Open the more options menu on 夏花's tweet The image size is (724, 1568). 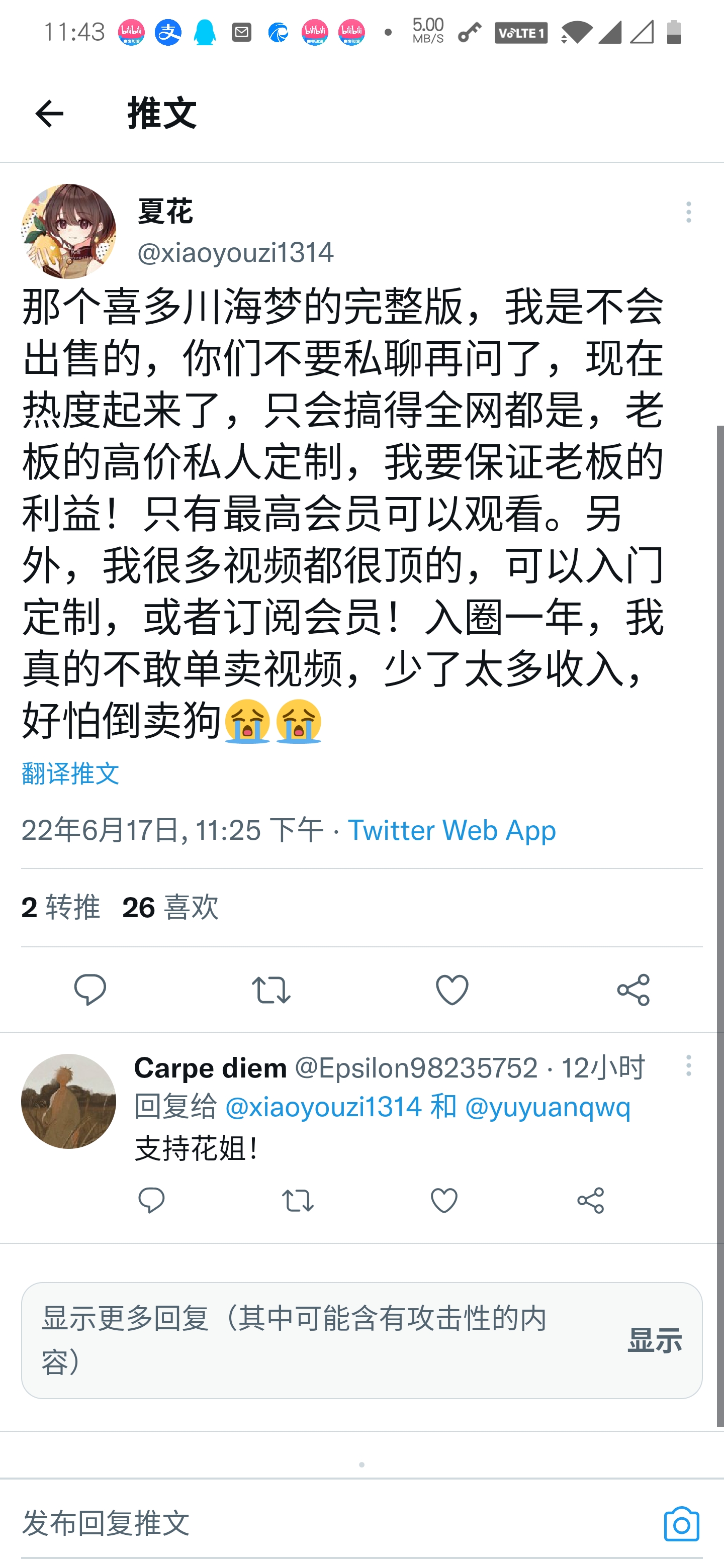pyautogui.click(x=689, y=213)
